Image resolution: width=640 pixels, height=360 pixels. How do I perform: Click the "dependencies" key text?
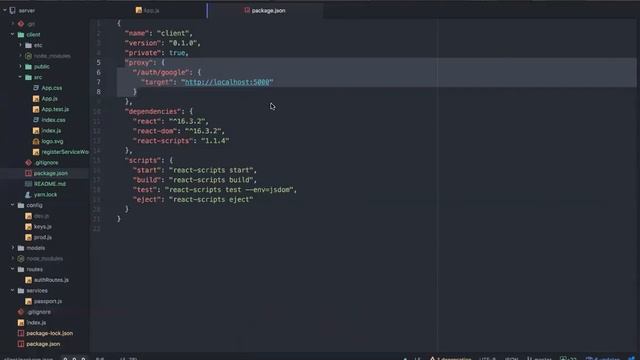click(x=153, y=111)
